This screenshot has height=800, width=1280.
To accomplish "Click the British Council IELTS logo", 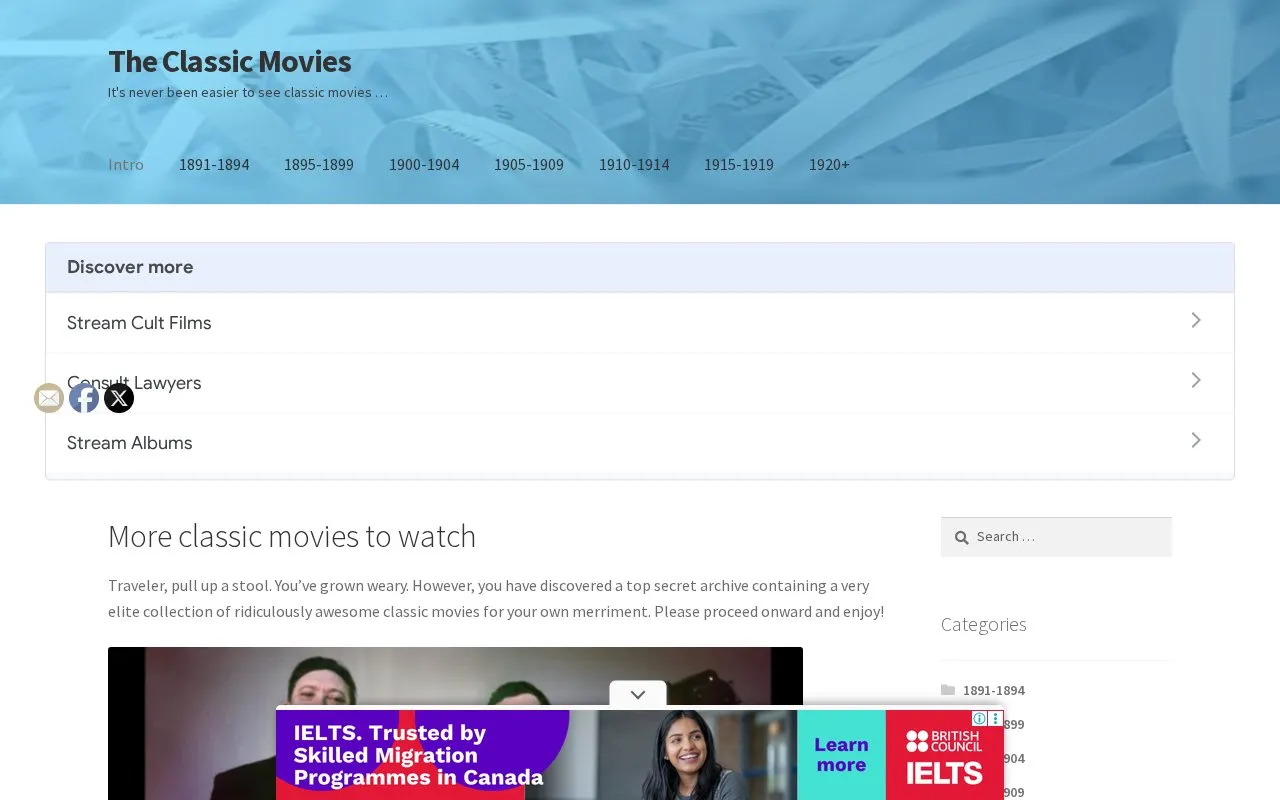I will tap(944, 756).
